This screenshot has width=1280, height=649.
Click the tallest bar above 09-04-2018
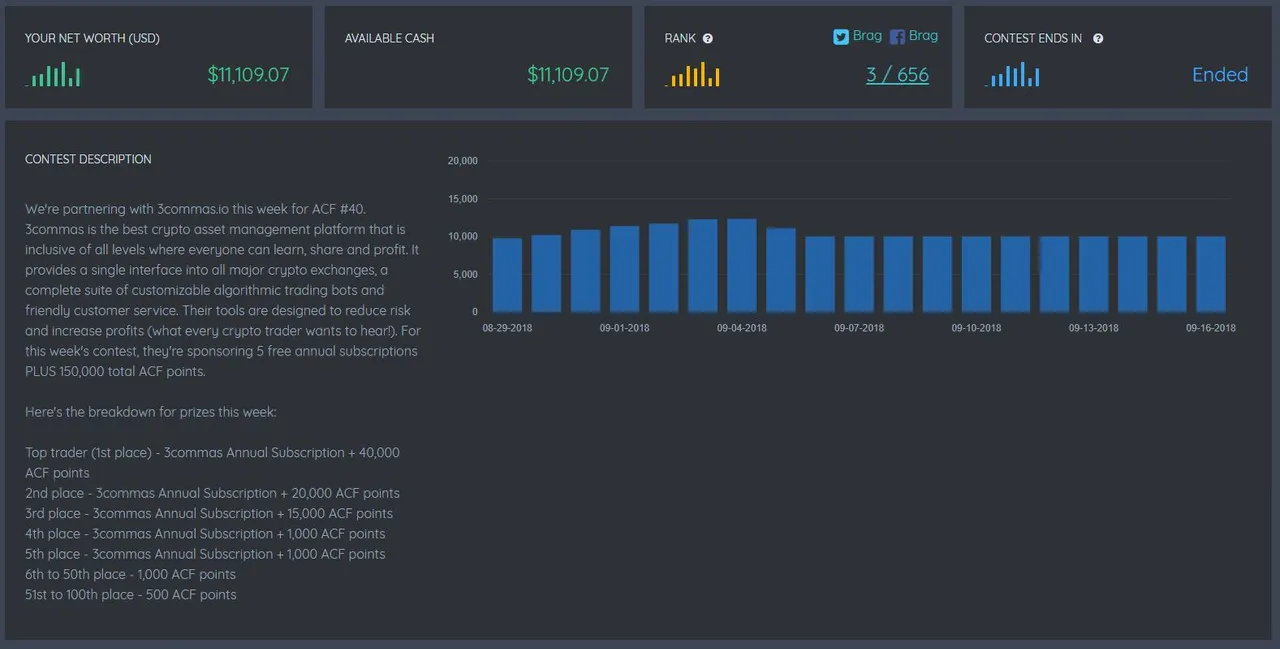(742, 265)
